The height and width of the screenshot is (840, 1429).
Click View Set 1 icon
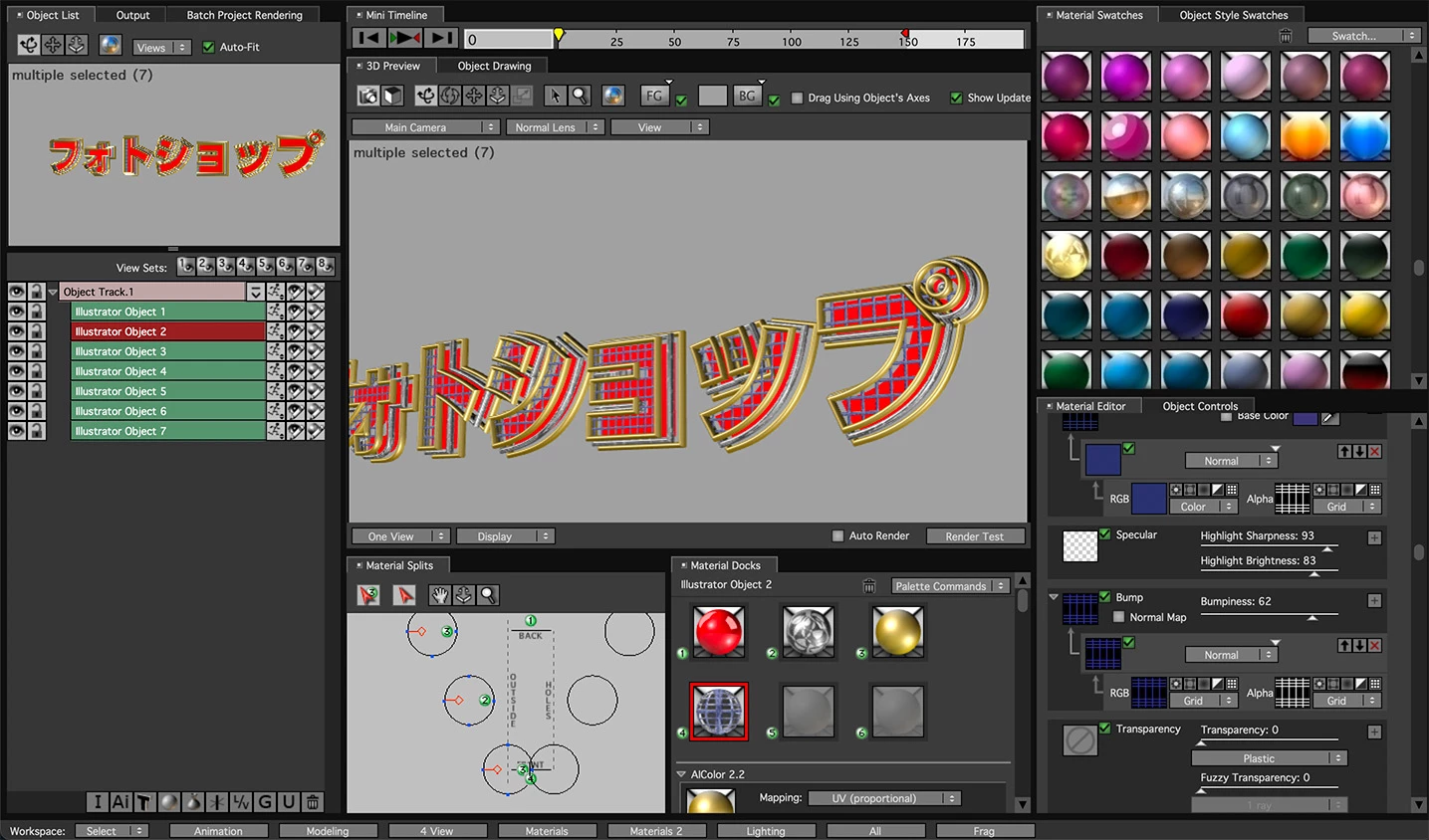[186, 266]
